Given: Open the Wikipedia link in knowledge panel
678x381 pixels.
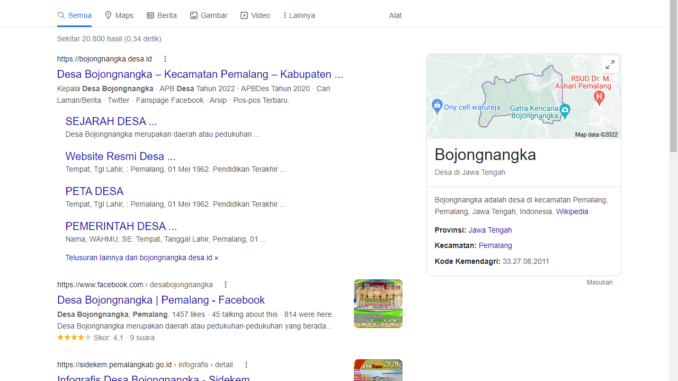Looking at the screenshot, I should [572, 211].
